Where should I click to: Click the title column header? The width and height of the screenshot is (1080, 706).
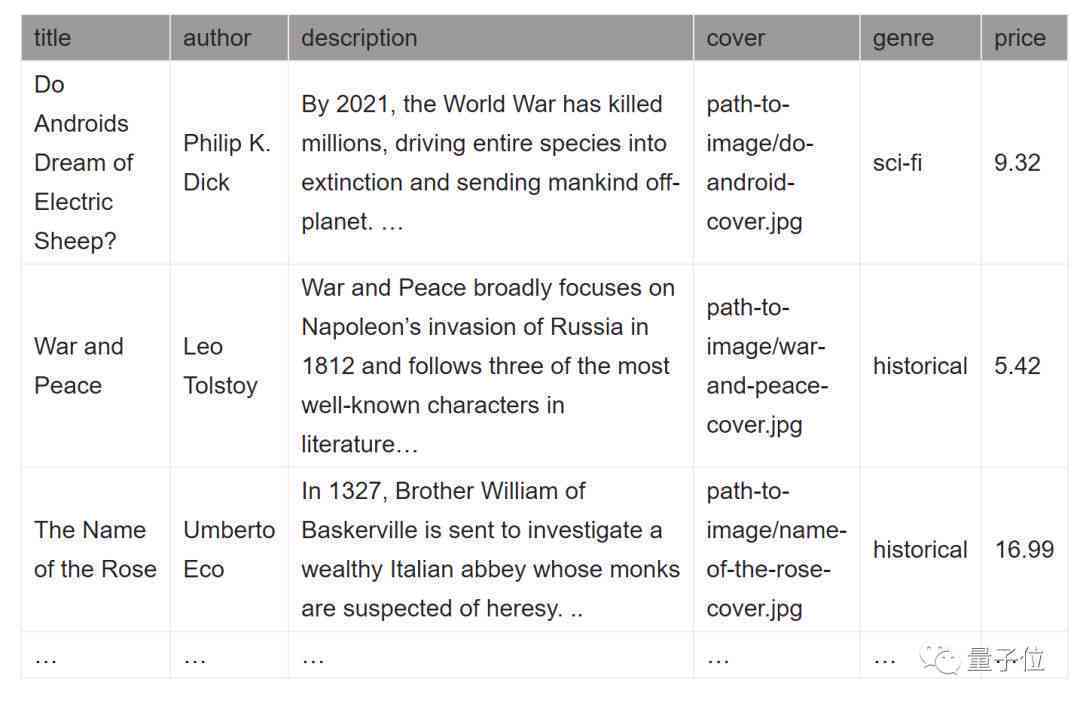(96, 38)
